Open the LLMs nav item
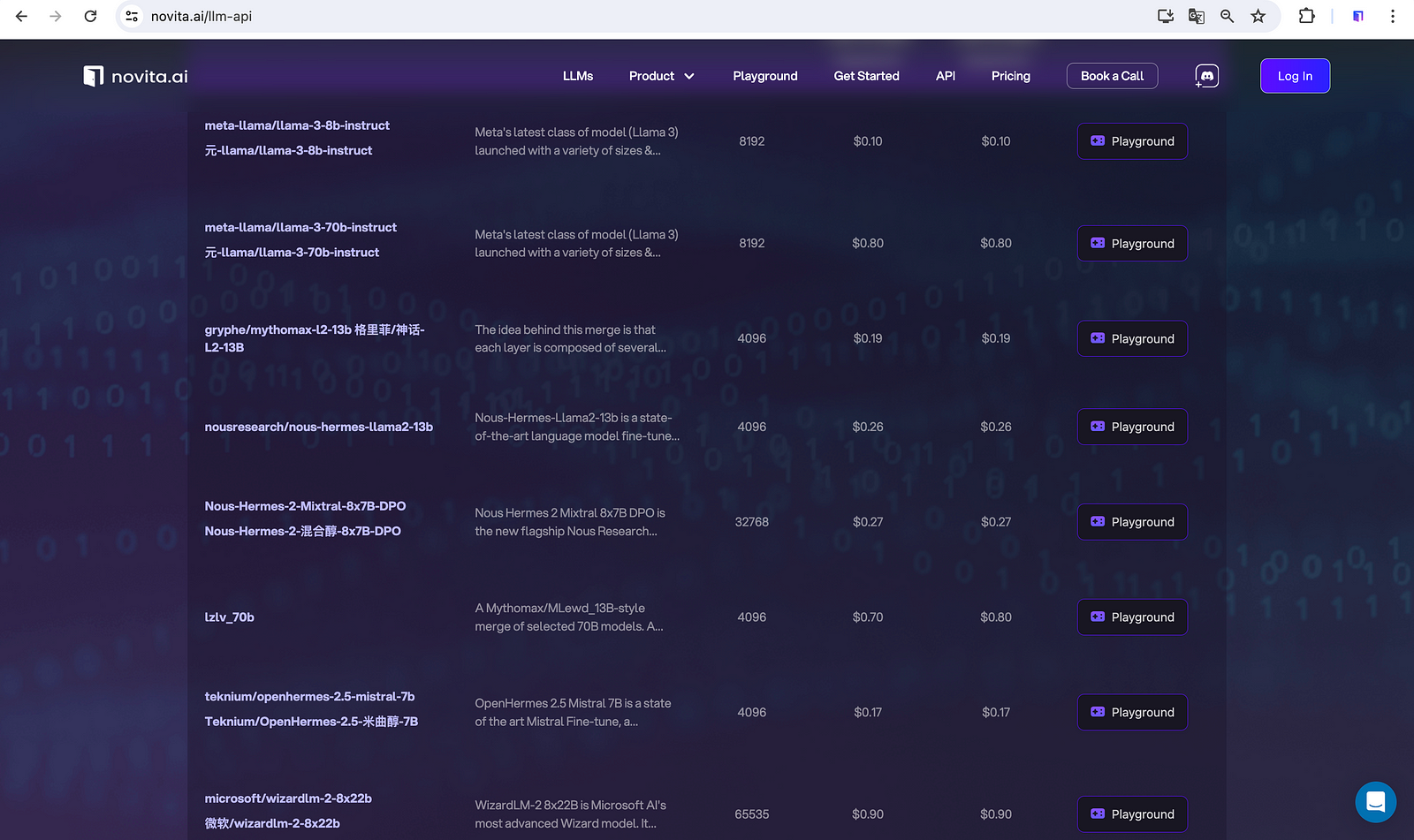This screenshot has width=1414, height=840. pyautogui.click(x=578, y=76)
